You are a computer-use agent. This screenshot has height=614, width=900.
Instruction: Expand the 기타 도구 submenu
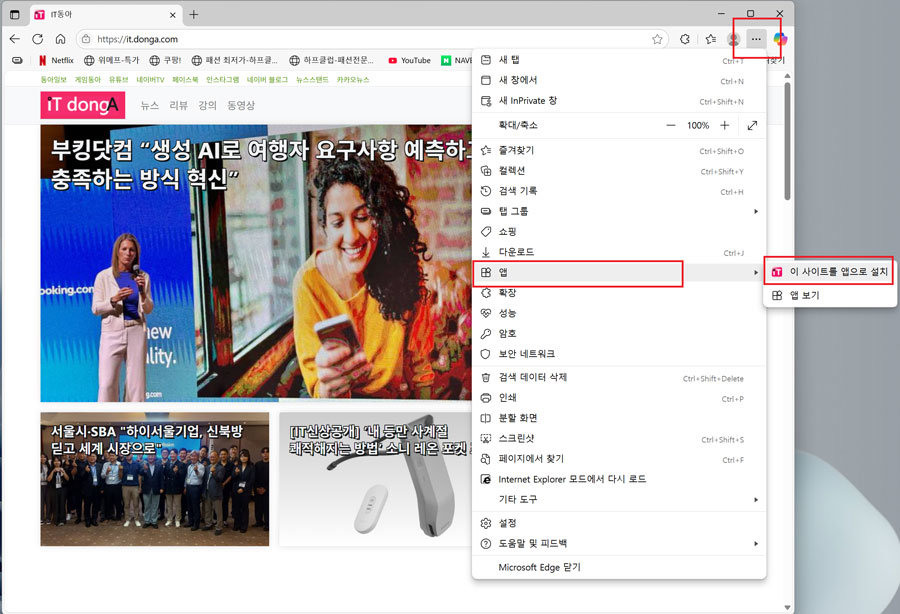click(x=618, y=499)
